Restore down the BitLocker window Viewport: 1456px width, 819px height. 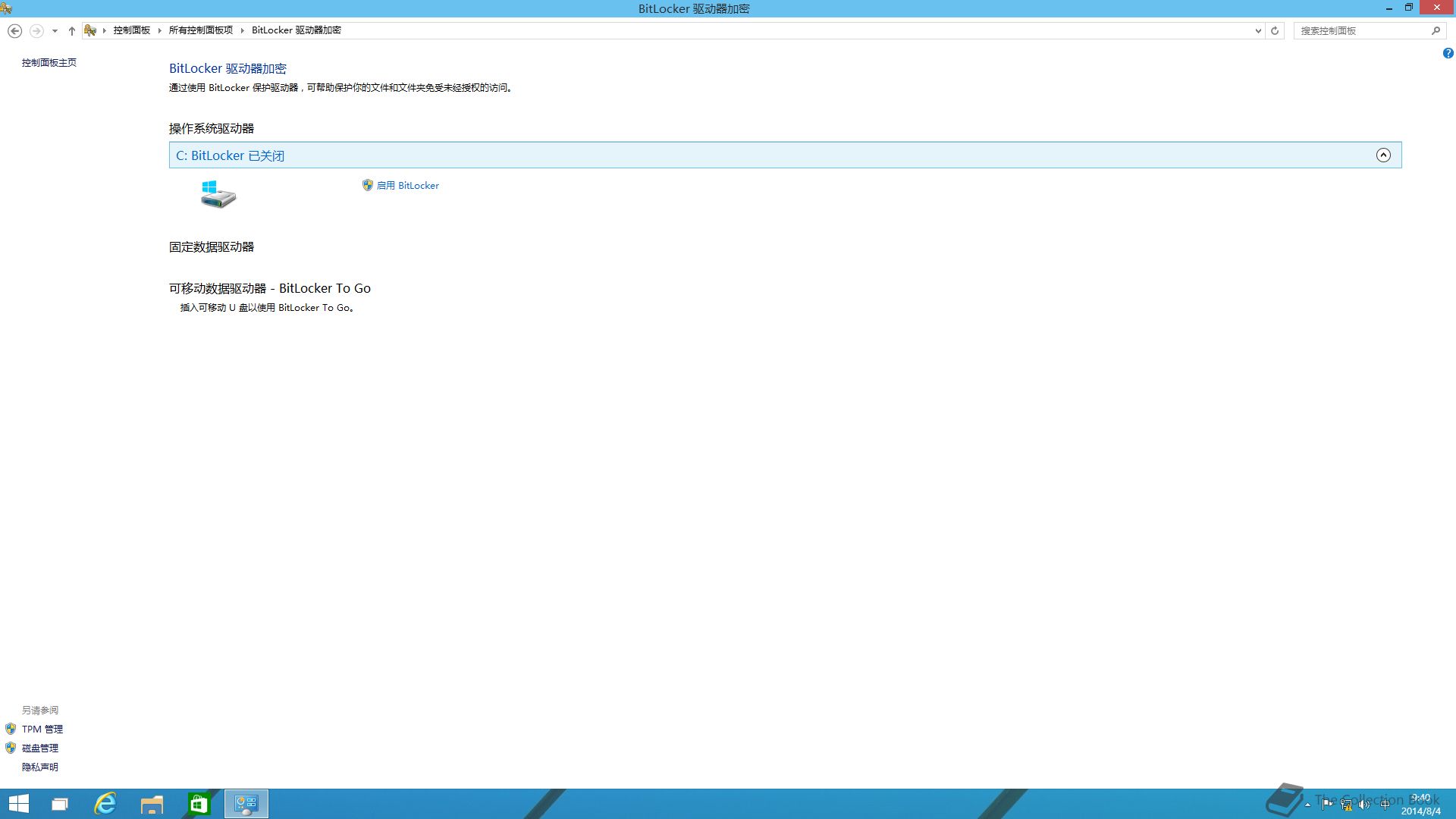(1408, 8)
